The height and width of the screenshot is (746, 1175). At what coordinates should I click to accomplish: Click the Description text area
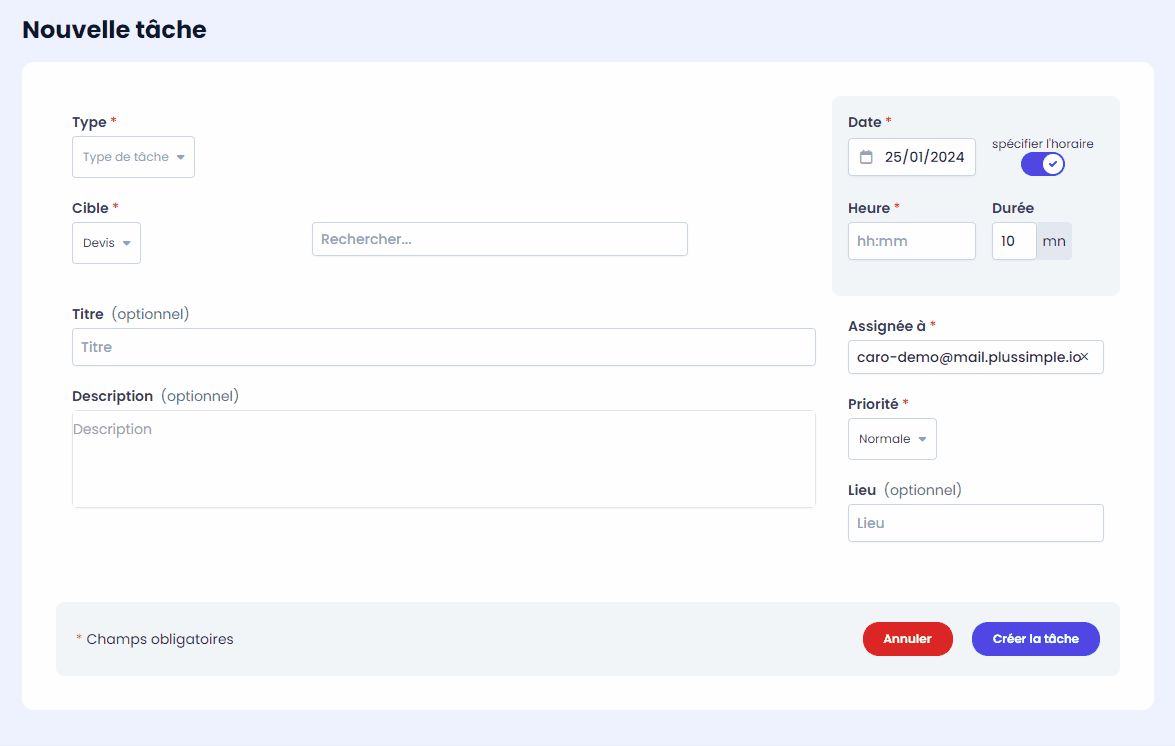(444, 459)
